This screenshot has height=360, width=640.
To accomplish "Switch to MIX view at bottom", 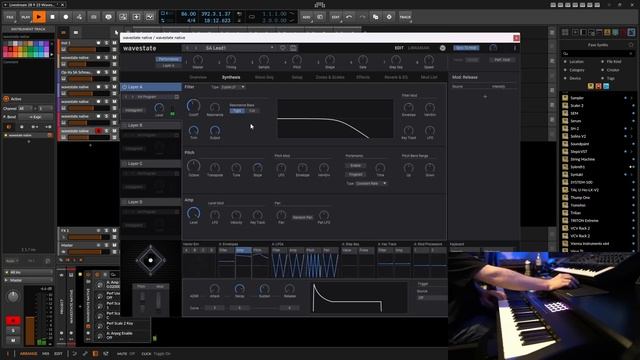I will [46, 354].
